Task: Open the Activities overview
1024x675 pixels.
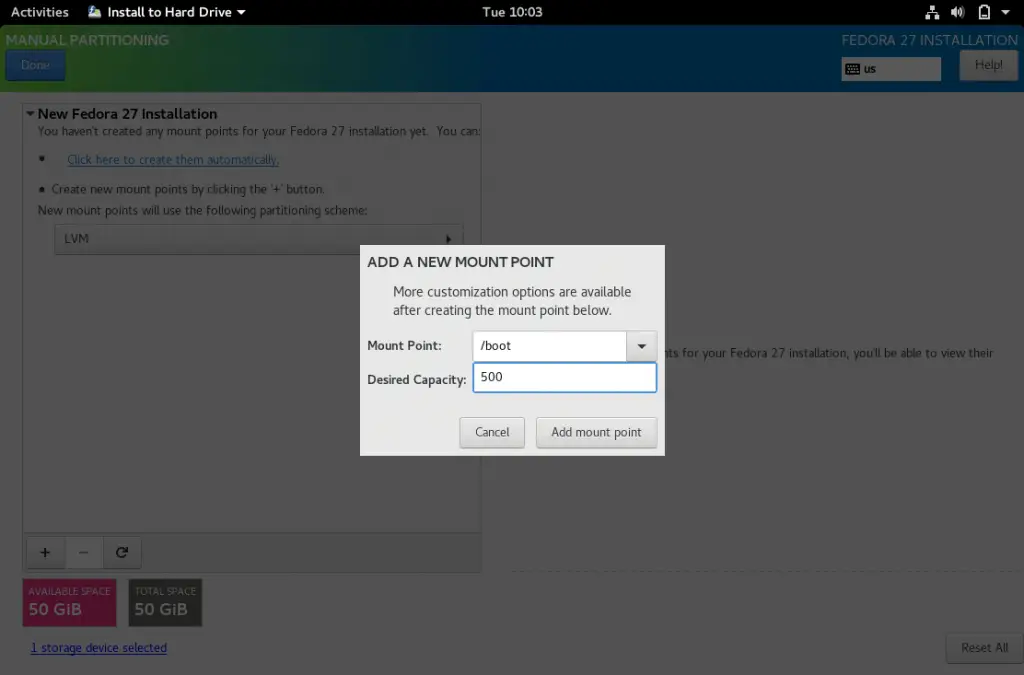Action: coord(40,12)
